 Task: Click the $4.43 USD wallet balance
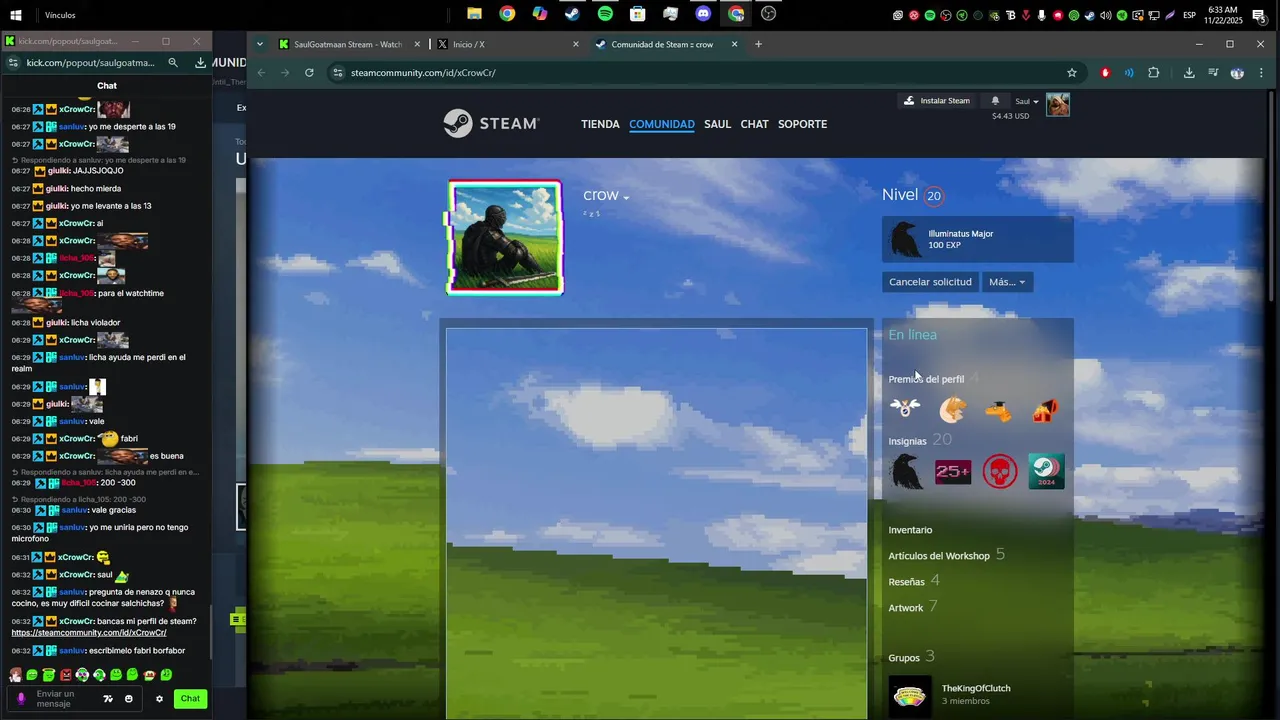(1010, 116)
